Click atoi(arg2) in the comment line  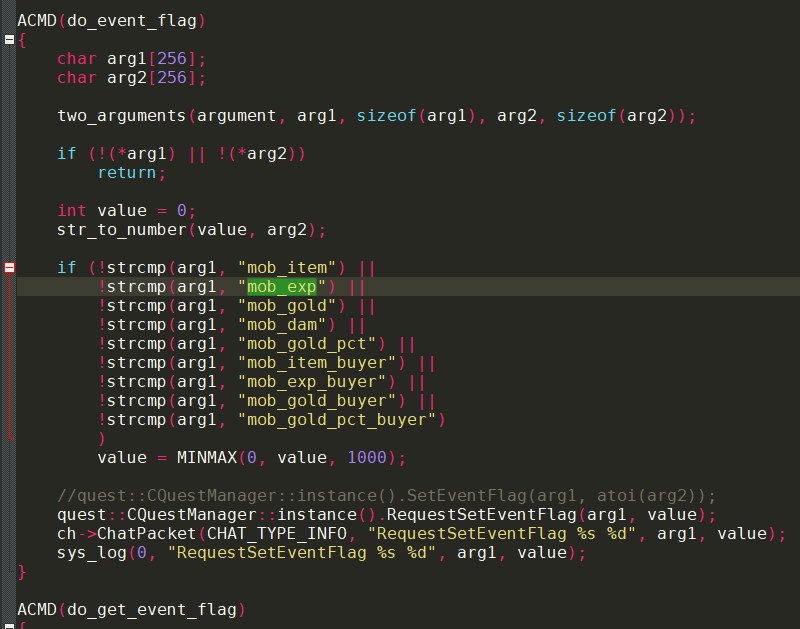coord(646,496)
